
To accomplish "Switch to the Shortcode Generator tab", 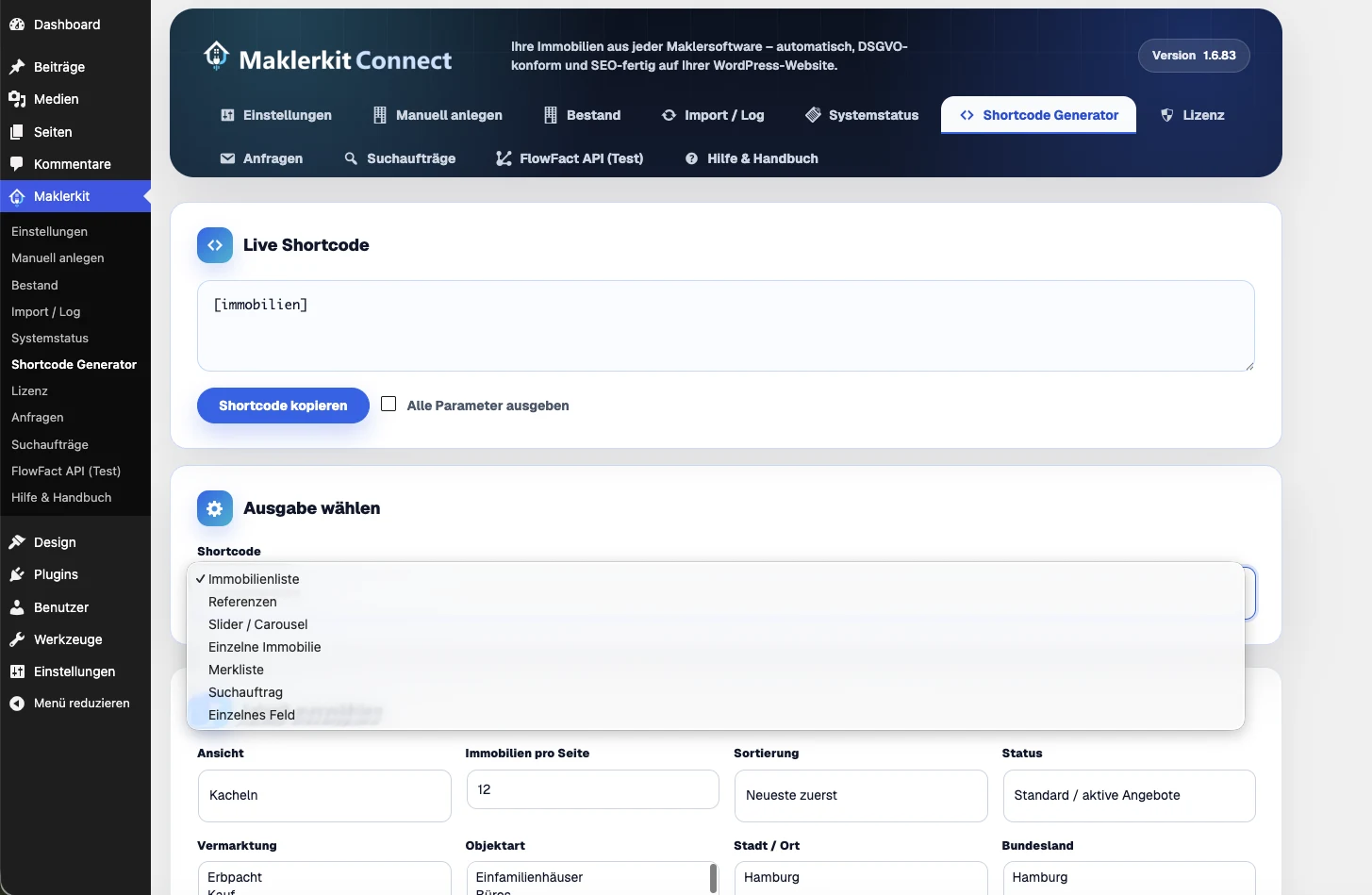I will point(1038,115).
